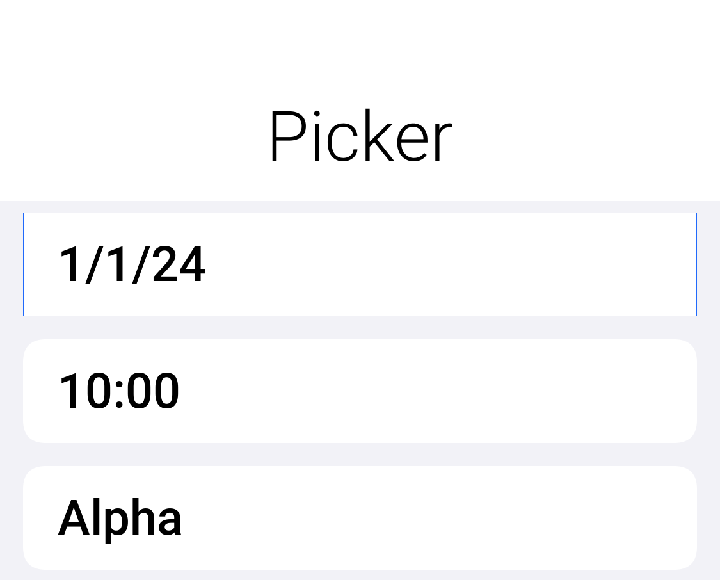Choose a new date from the 1/1/24 field
The height and width of the screenshot is (580, 720).
[360, 265]
